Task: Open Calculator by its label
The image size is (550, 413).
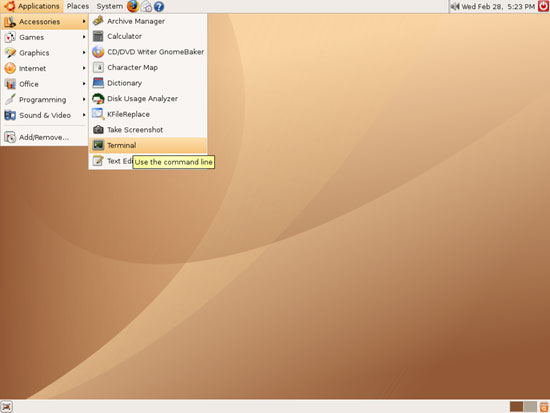Action: tap(125, 36)
